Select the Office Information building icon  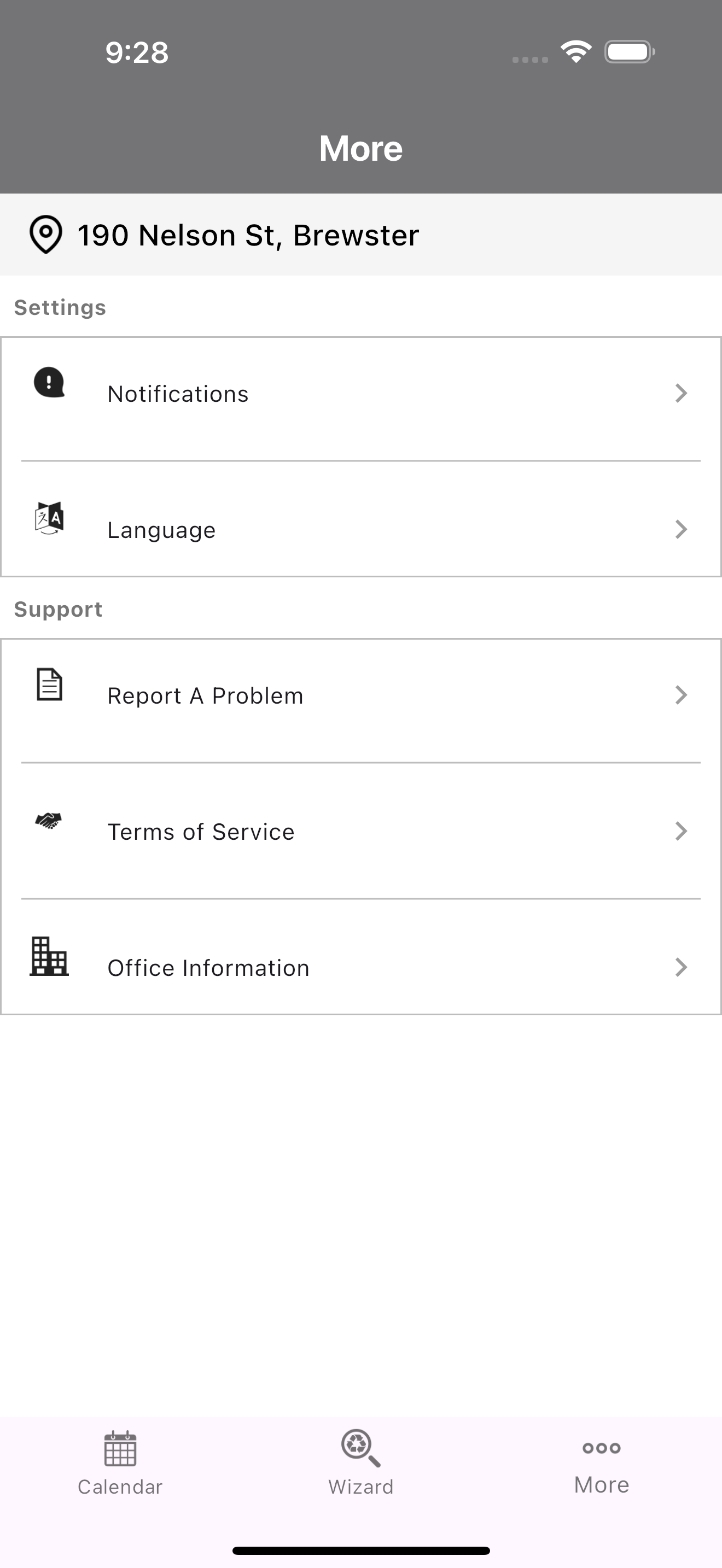point(49,956)
